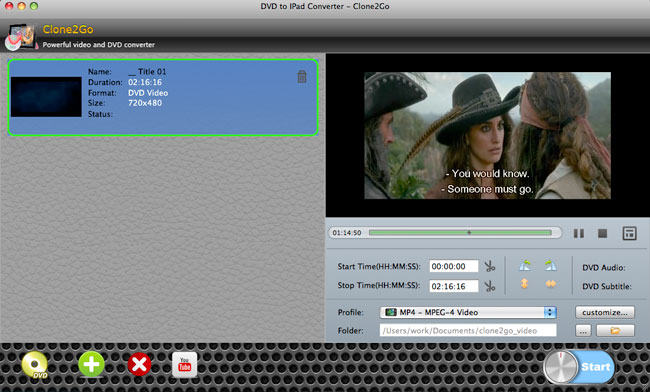
Task: Click the format value DVD Video
Action: coord(148,93)
